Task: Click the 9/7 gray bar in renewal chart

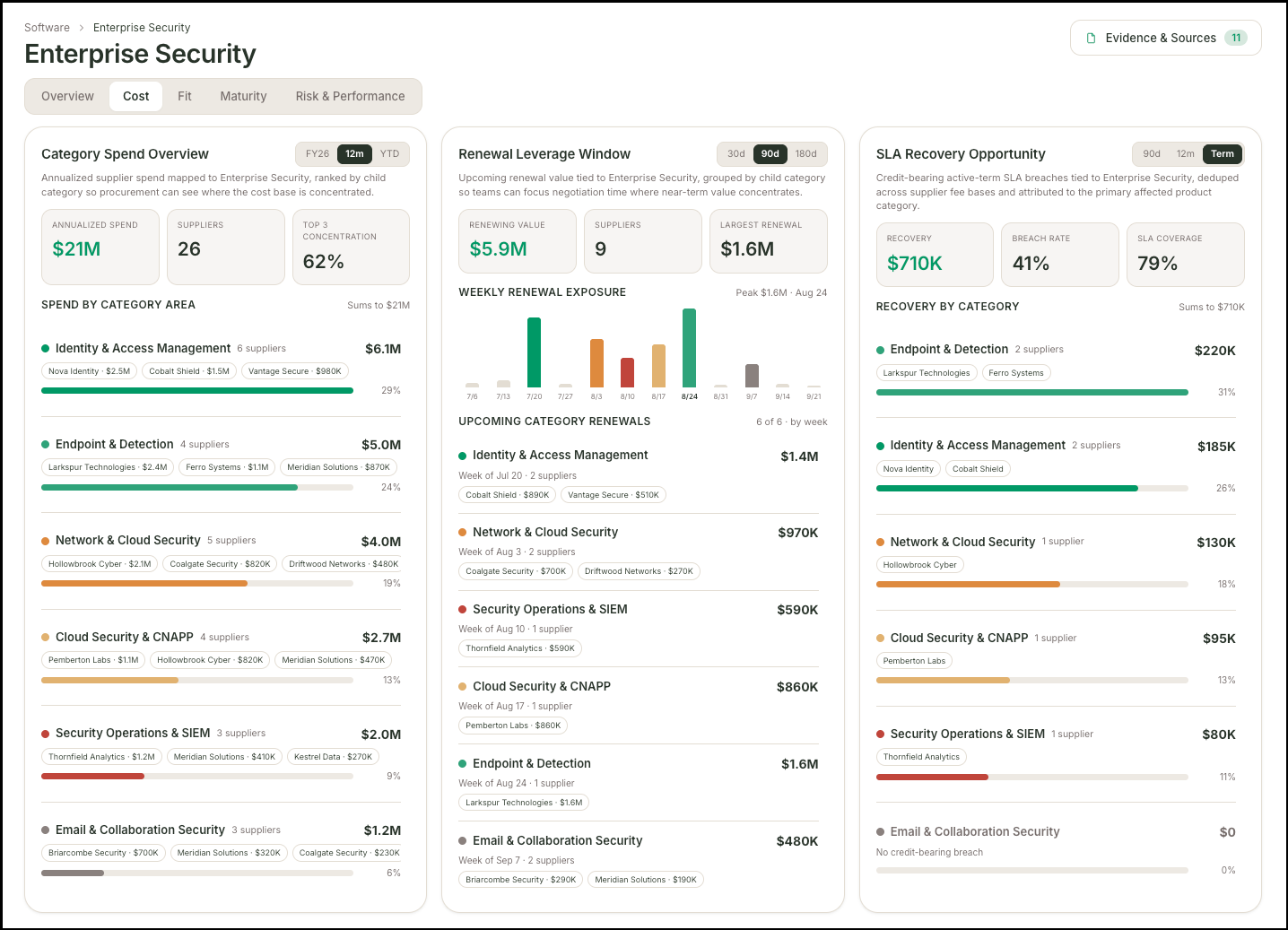Action: pos(752,376)
